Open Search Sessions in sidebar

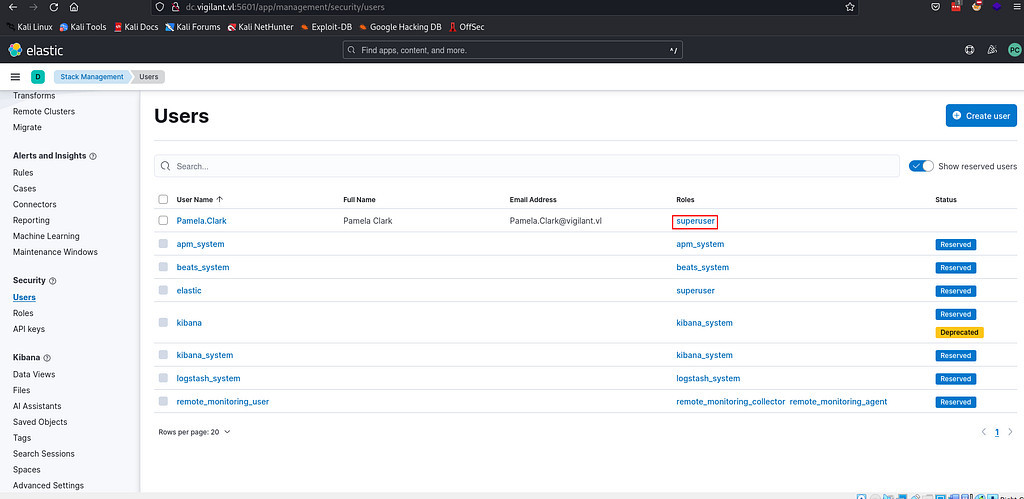(x=44, y=453)
